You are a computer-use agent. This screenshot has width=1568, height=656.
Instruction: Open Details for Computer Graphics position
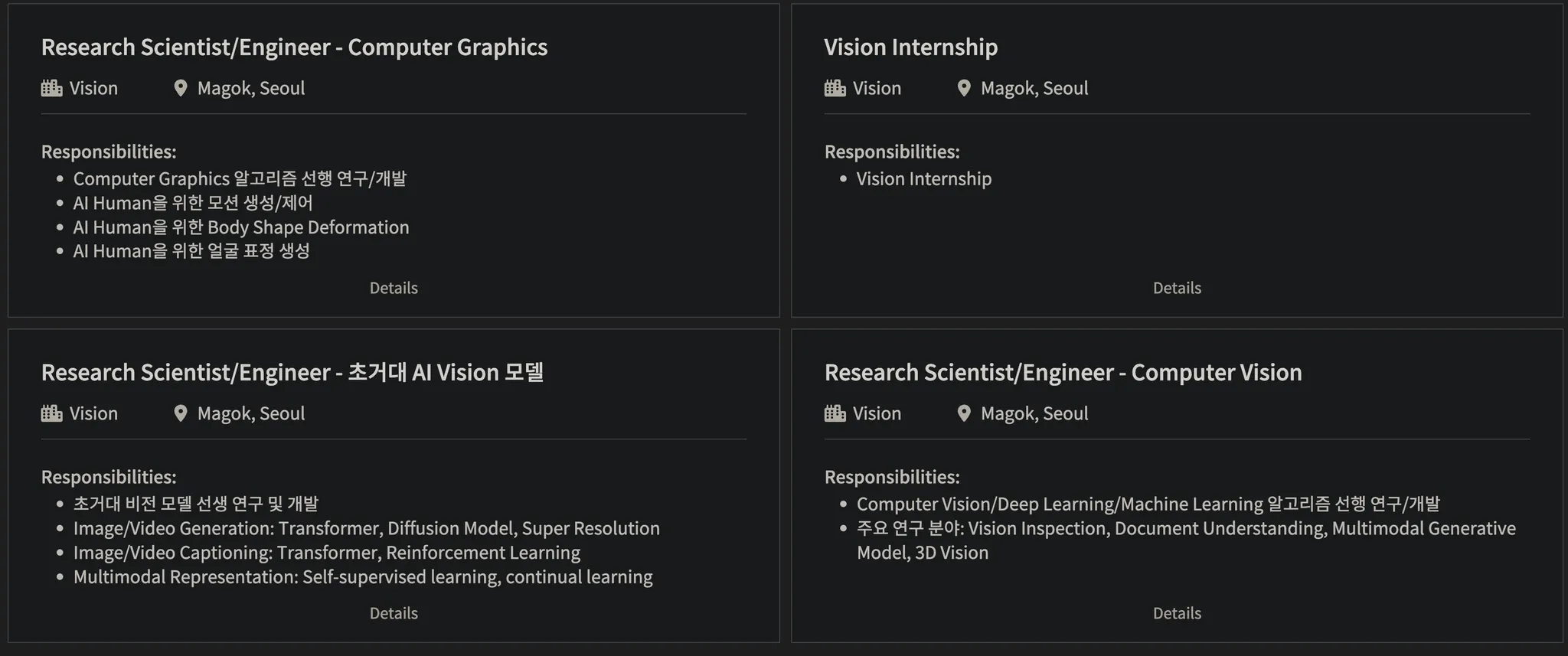[394, 288]
